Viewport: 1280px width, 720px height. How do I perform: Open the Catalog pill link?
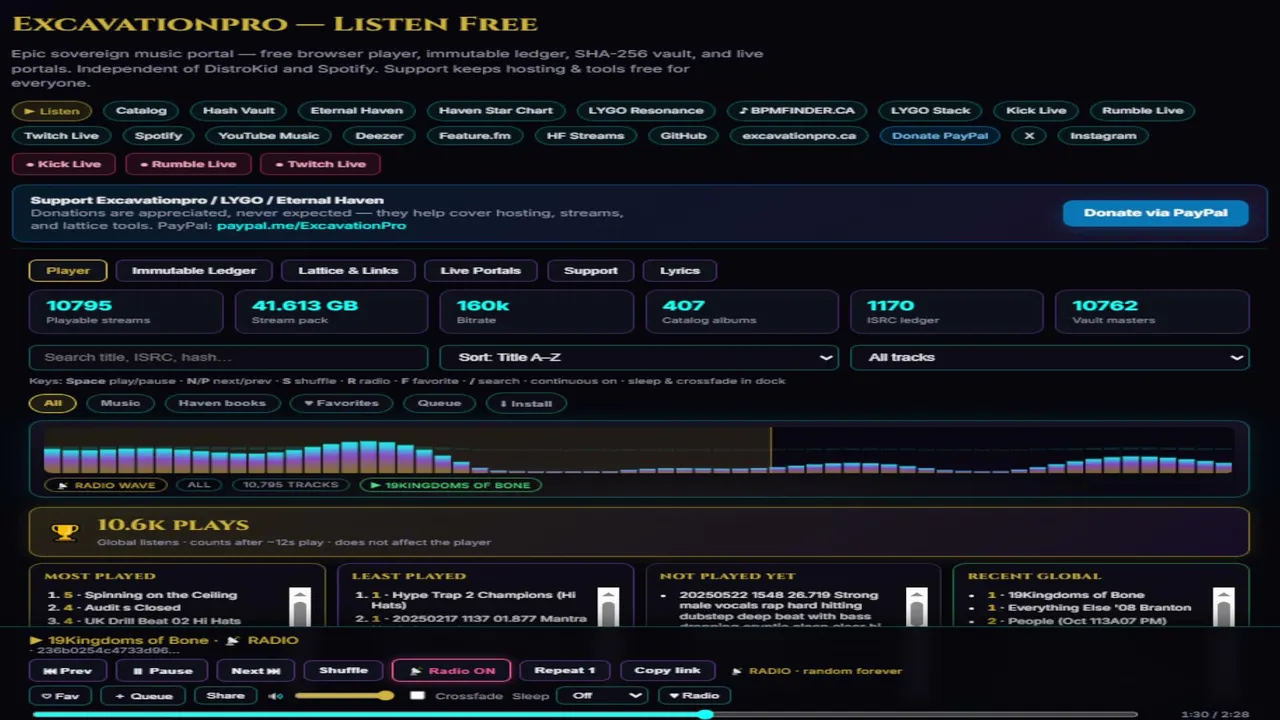[x=141, y=111]
